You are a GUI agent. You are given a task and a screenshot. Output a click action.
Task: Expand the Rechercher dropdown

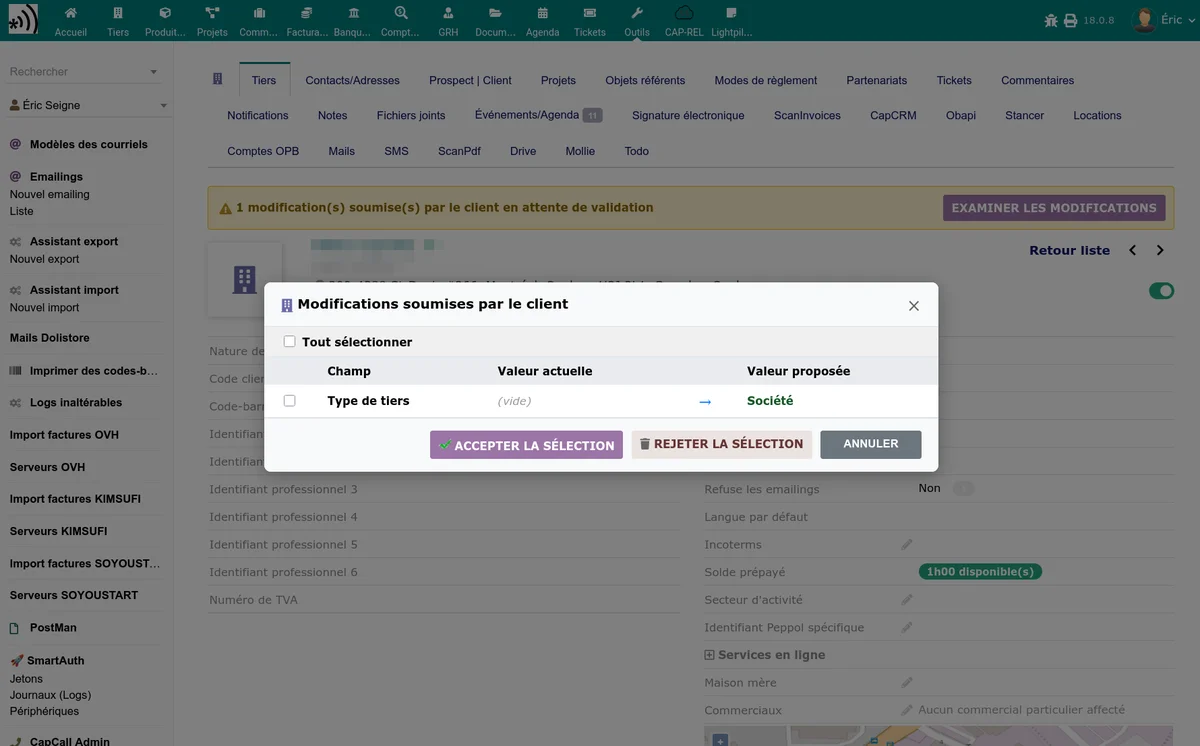[x=153, y=72]
